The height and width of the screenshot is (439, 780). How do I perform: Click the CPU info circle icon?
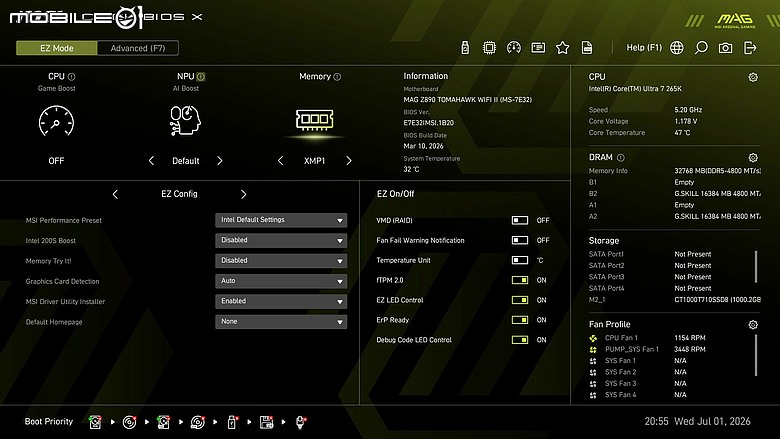point(72,77)
